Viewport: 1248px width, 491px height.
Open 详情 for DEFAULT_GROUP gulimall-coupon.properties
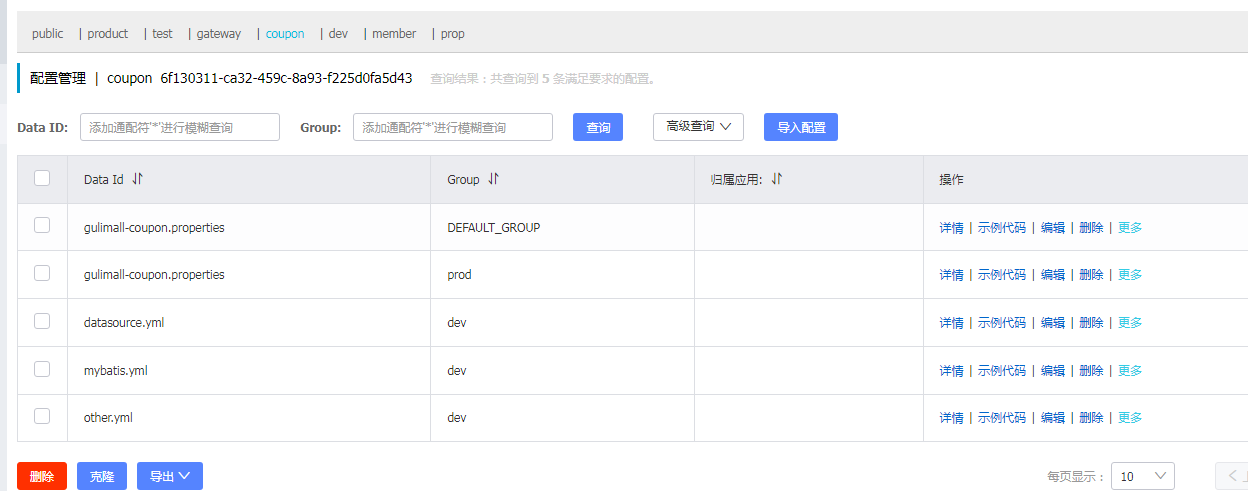pos(951,227)
